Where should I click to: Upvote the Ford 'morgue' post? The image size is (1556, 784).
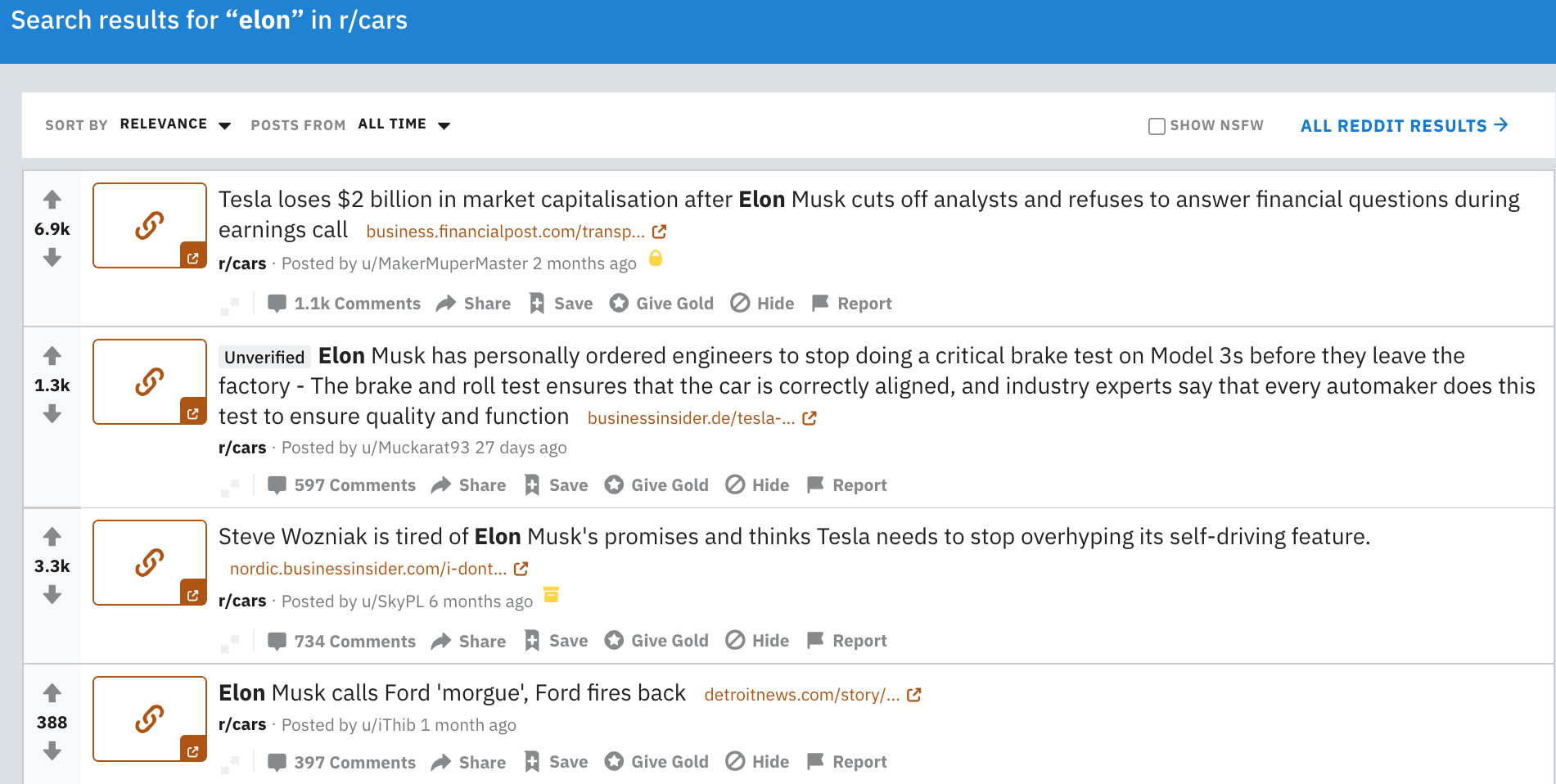coord(52,693)
